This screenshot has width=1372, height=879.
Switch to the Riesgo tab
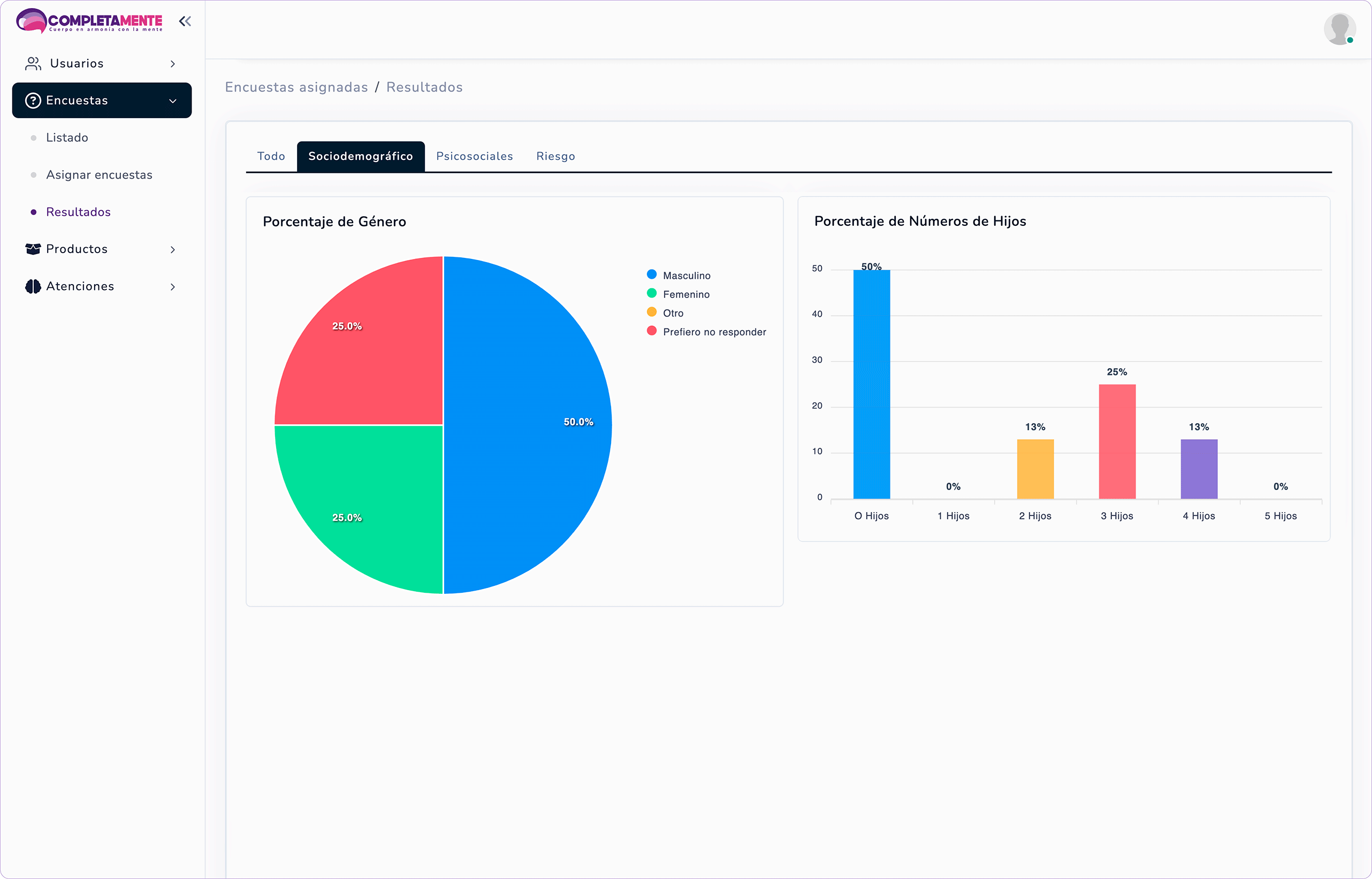click(555, 156)
